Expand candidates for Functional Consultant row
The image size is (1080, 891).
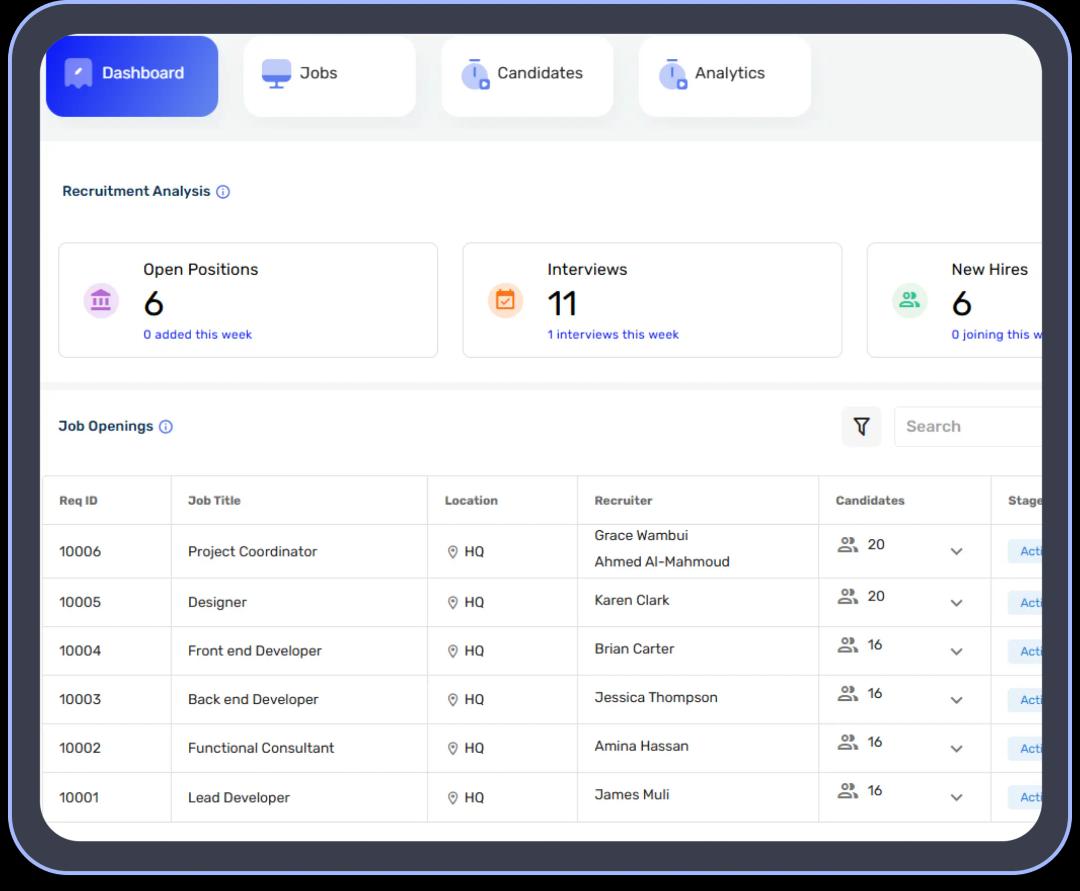956,749
